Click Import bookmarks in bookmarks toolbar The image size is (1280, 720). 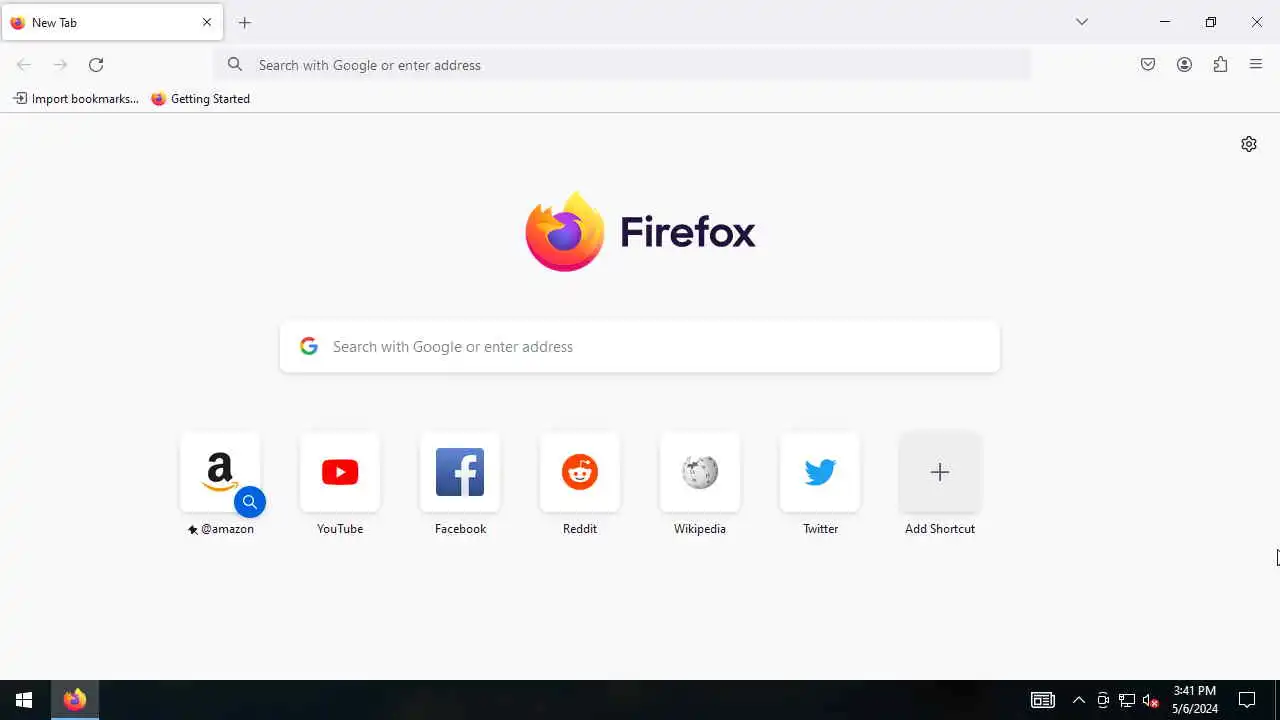point(76,99)
